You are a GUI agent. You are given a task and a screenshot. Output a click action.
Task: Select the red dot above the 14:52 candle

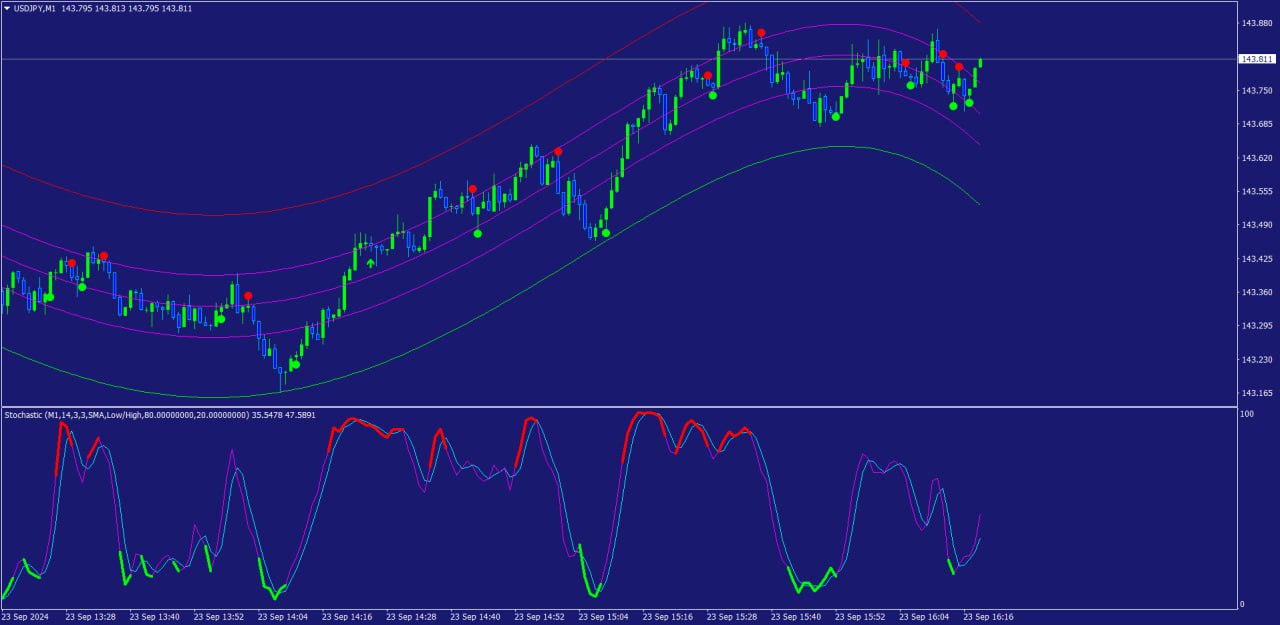pos(558,152)
